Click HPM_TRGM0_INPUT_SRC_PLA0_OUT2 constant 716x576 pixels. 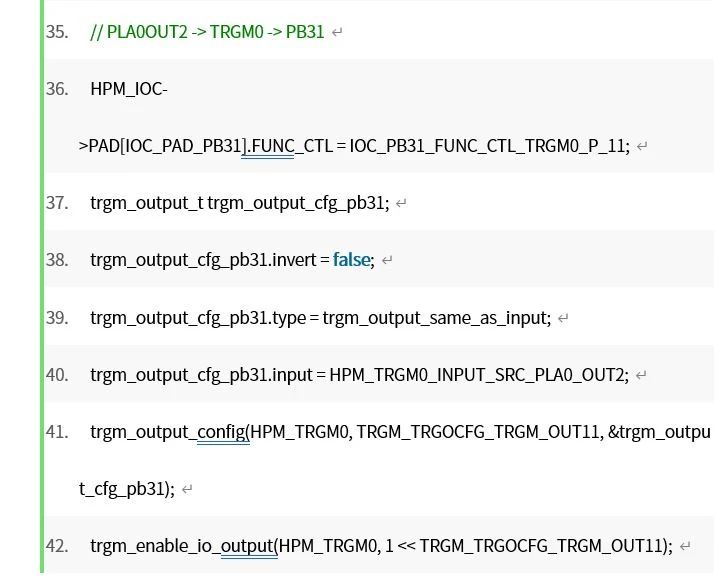tap(476, 375)
